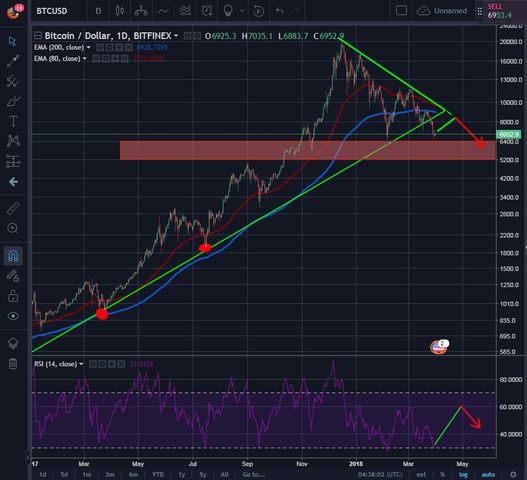Open chart settings gear in the bottom bar
Viewport: 527px width, 480px height.
[x=513, y=475]
